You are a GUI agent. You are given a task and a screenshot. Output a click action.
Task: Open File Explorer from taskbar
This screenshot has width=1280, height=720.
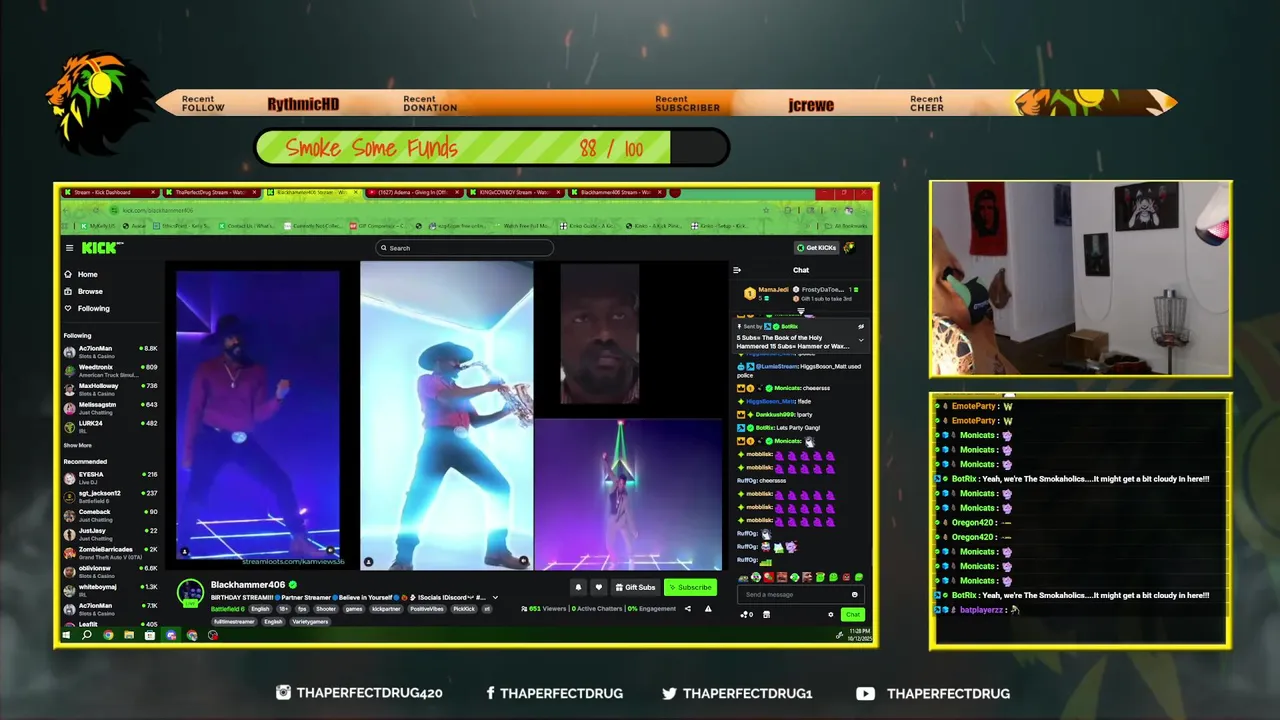[x=129, y=635]
